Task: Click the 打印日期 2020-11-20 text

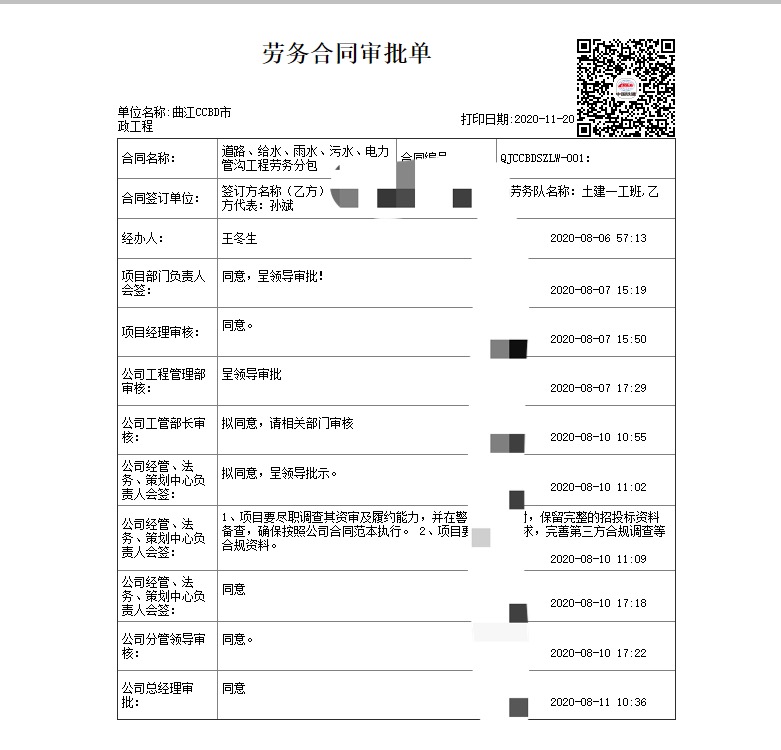Action: click(x=517, y=119)
